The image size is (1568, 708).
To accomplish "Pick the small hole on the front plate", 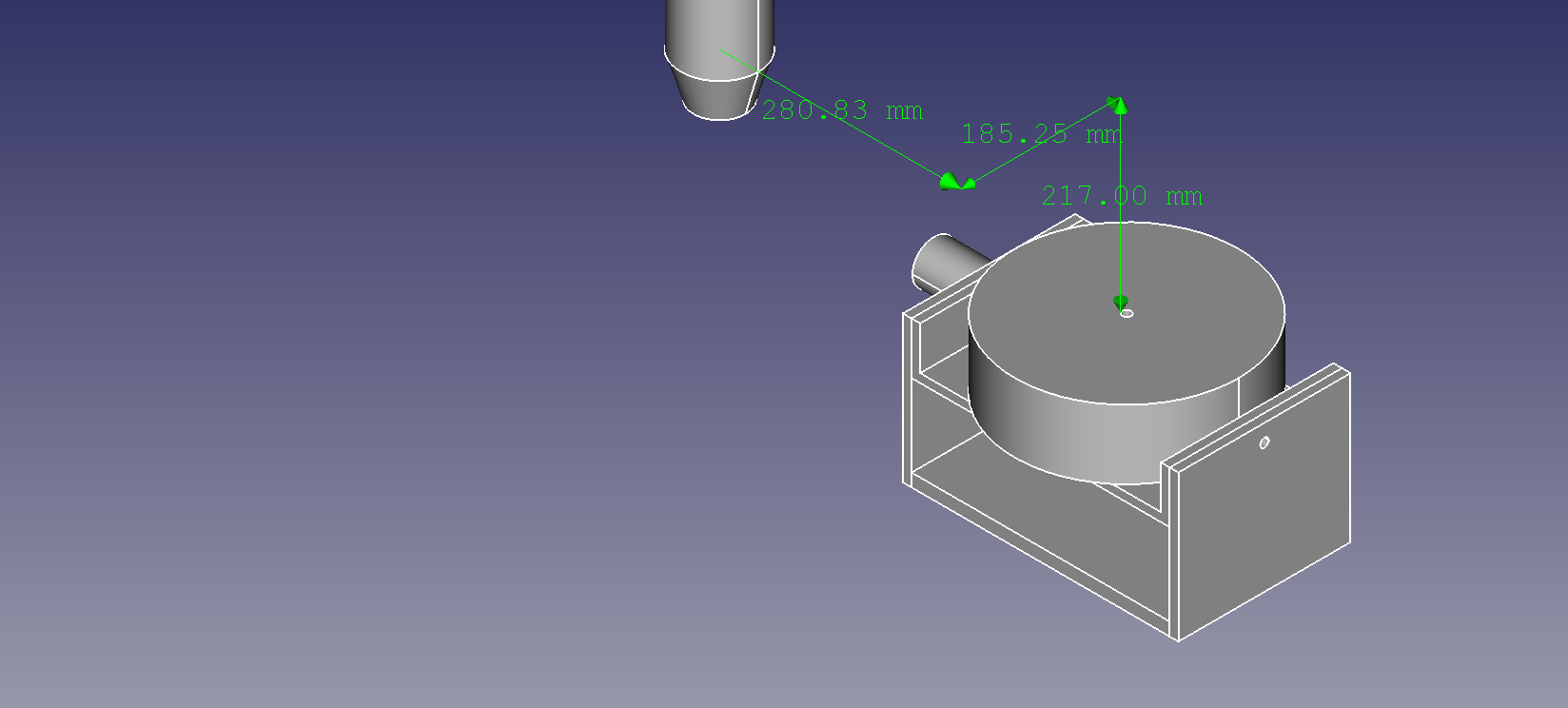I will pyautogui.click(x=1264, y=442).
